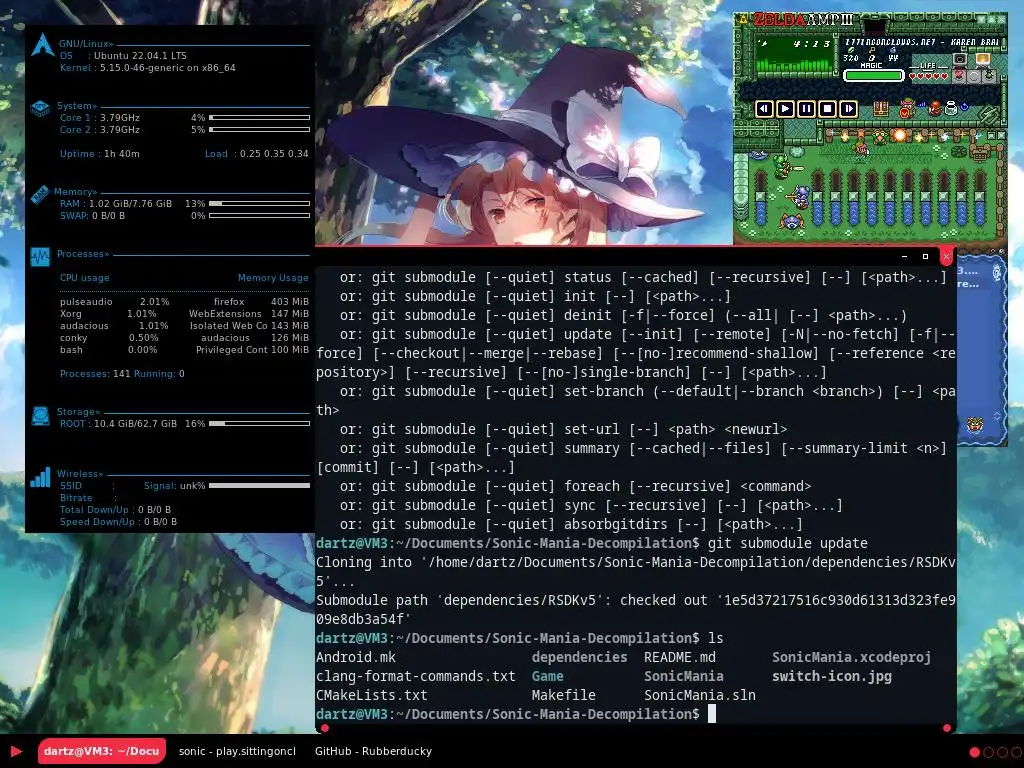
Task: Close the terminal with red X button
Action: pyautogui.click(x=946, y=257)
